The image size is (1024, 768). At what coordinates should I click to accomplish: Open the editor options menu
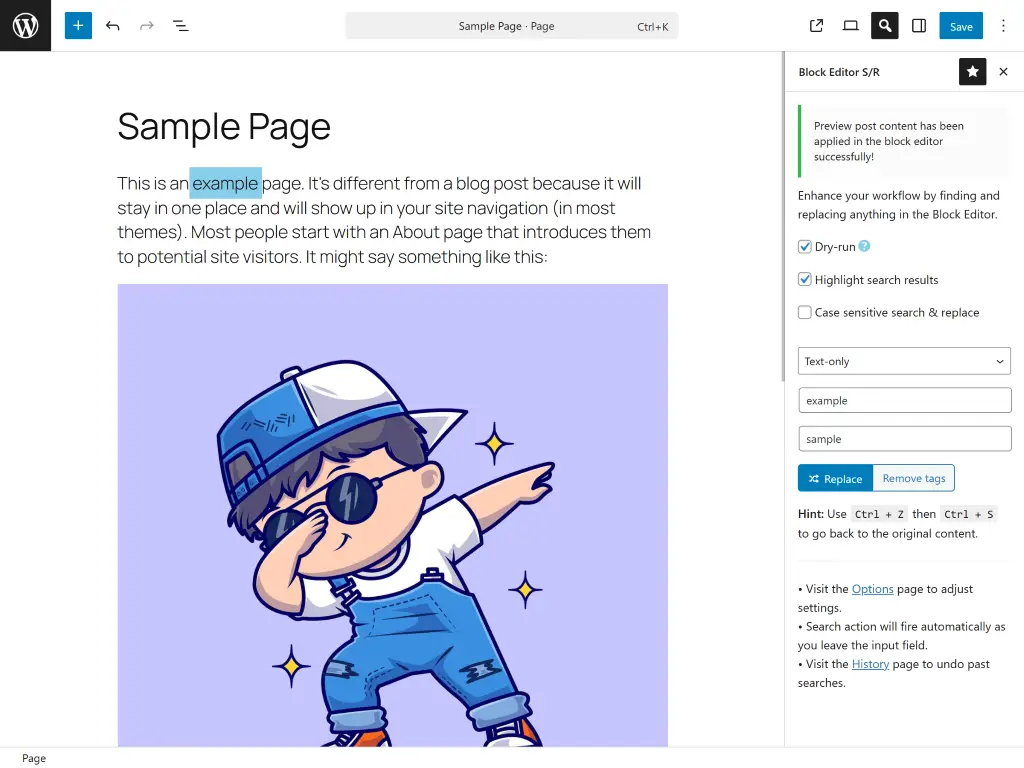(x=1003, y=25)
